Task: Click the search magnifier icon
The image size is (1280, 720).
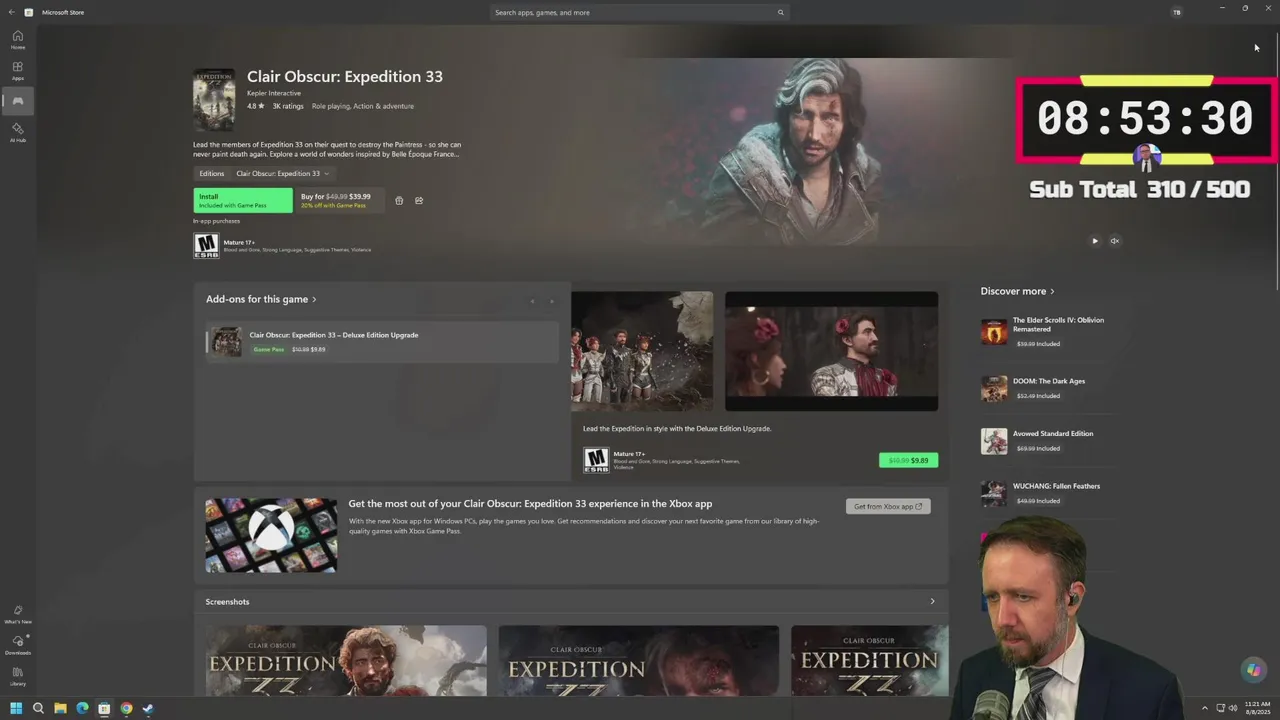Action: click(x=781, y=12)
